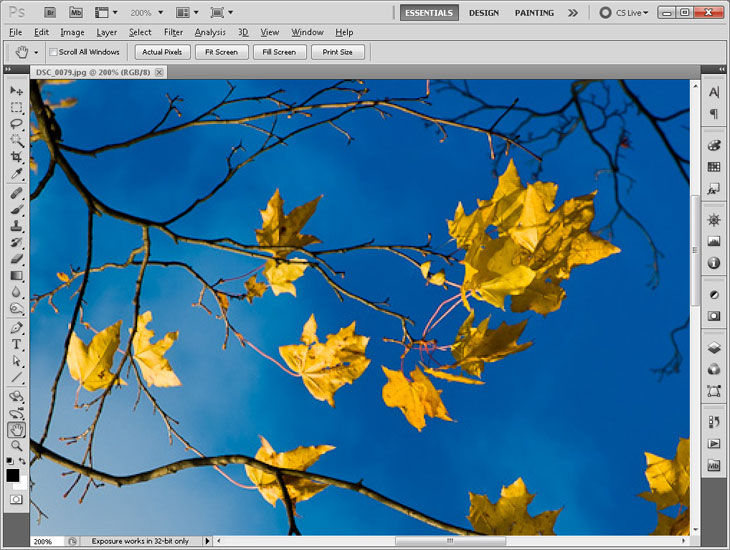Viewport: 730px width, 550px height.
Task: Select the Rectangular Marquee tool
Action: click(x=16, y=108)
